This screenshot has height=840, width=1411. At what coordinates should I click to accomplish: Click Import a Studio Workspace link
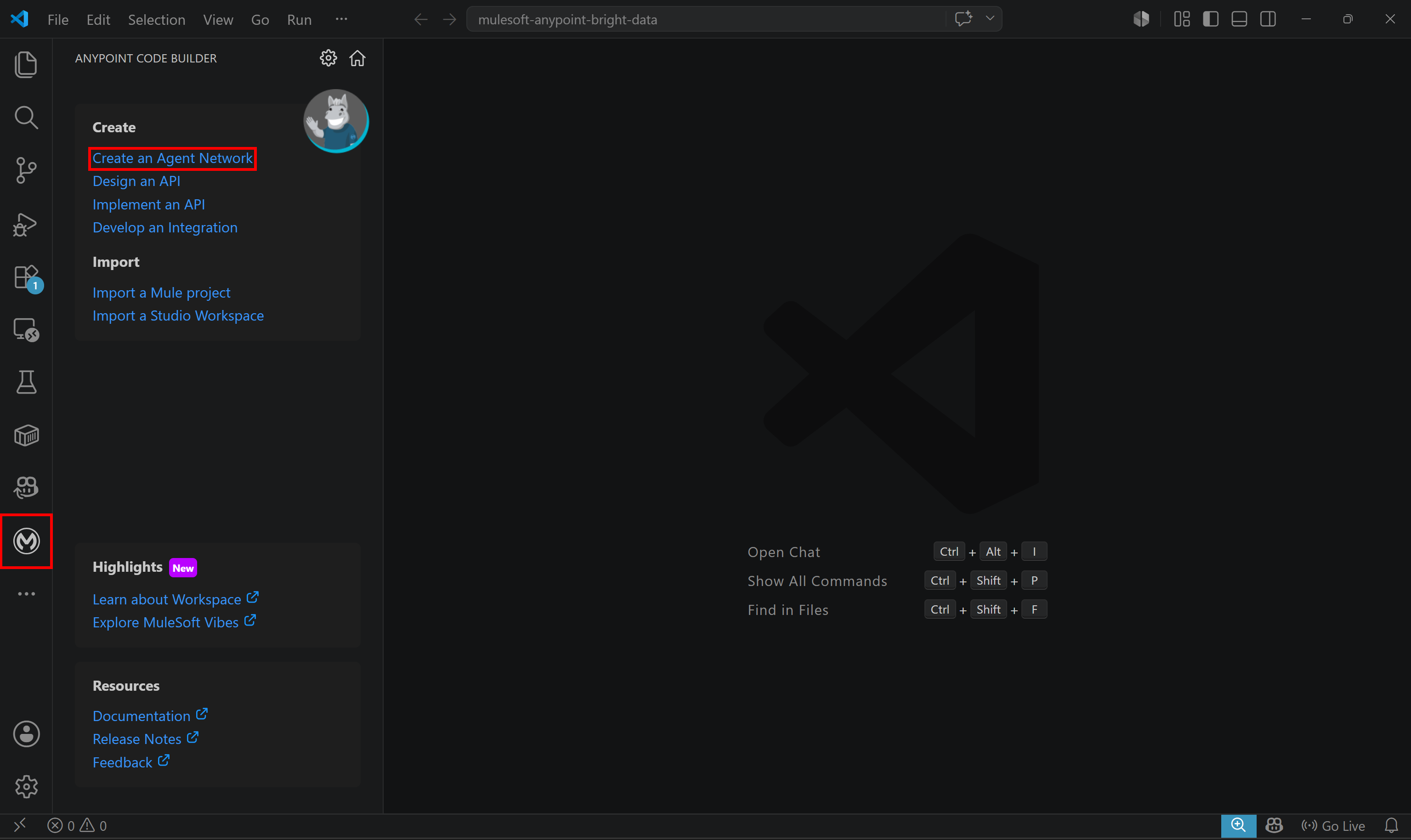tap(178, 316)
